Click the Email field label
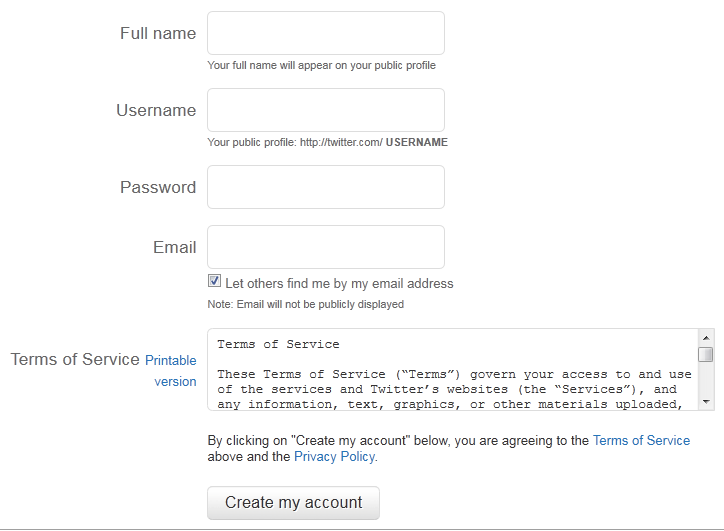The width and height of the screenshot is (724, 531). pyautogui.click(x=174, y=247)
